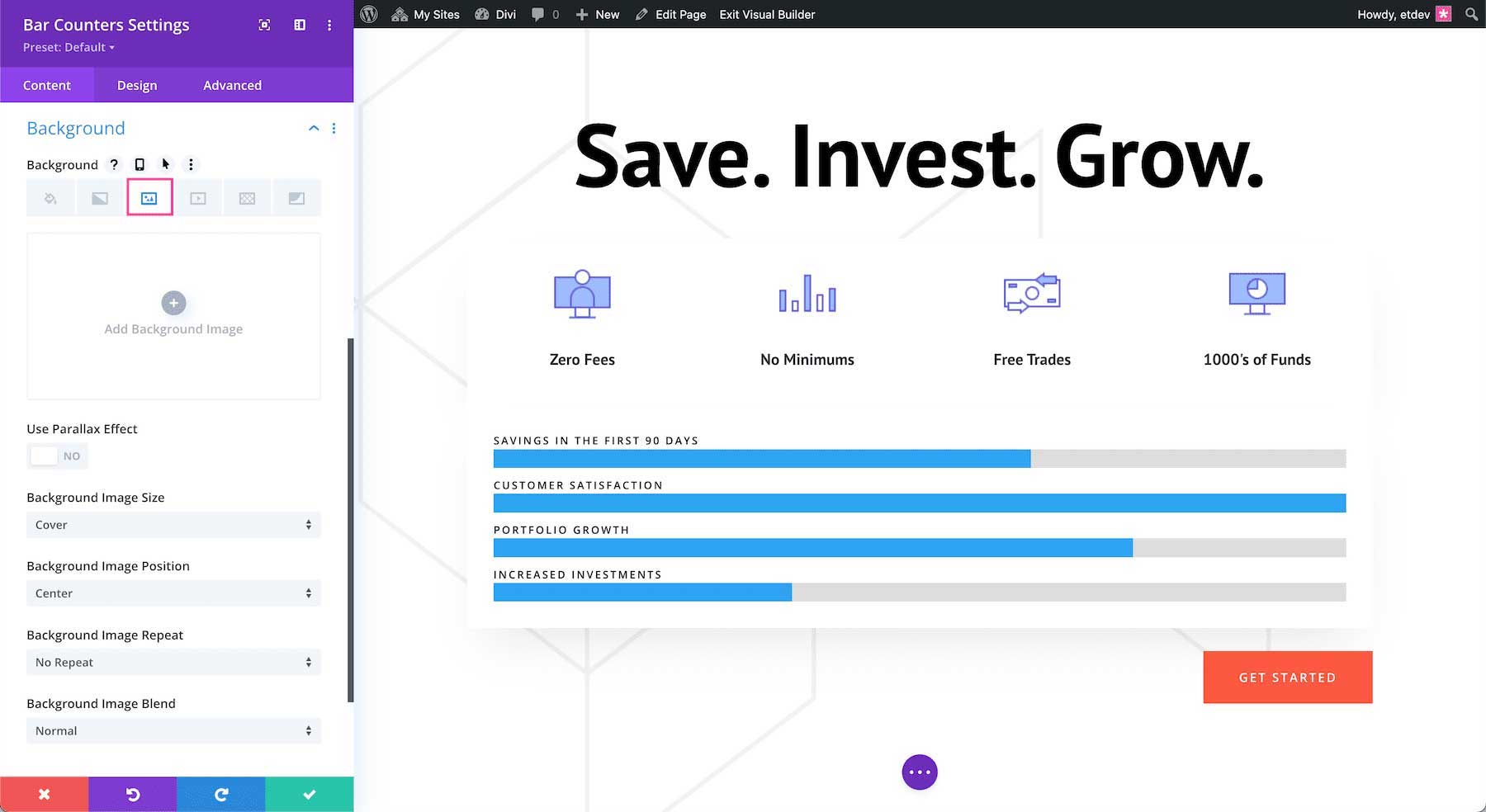Click the Increased Investments bar counter
1486x812 pixels.
920,592
